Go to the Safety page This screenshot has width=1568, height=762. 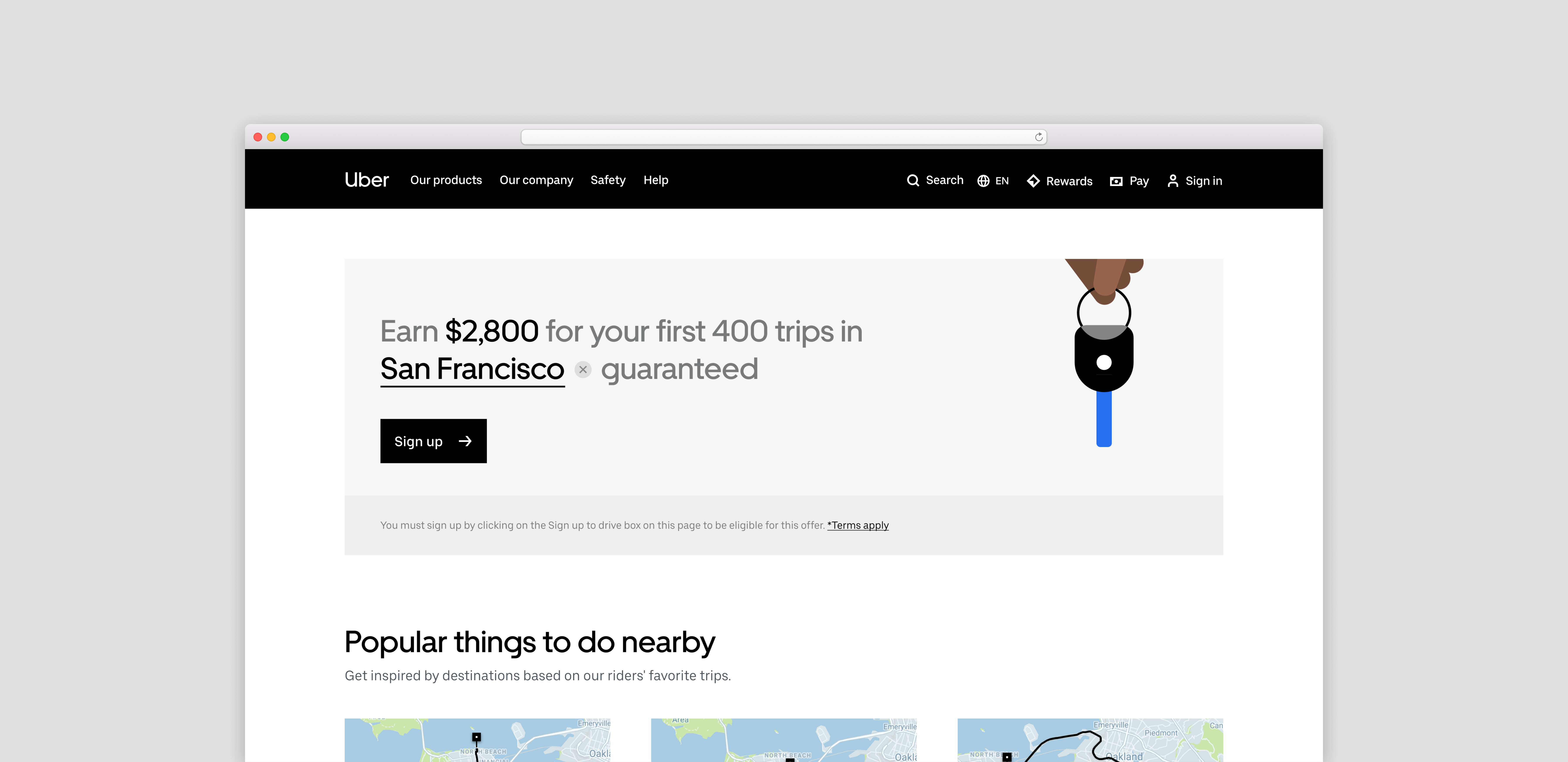[x=607, y=180]
